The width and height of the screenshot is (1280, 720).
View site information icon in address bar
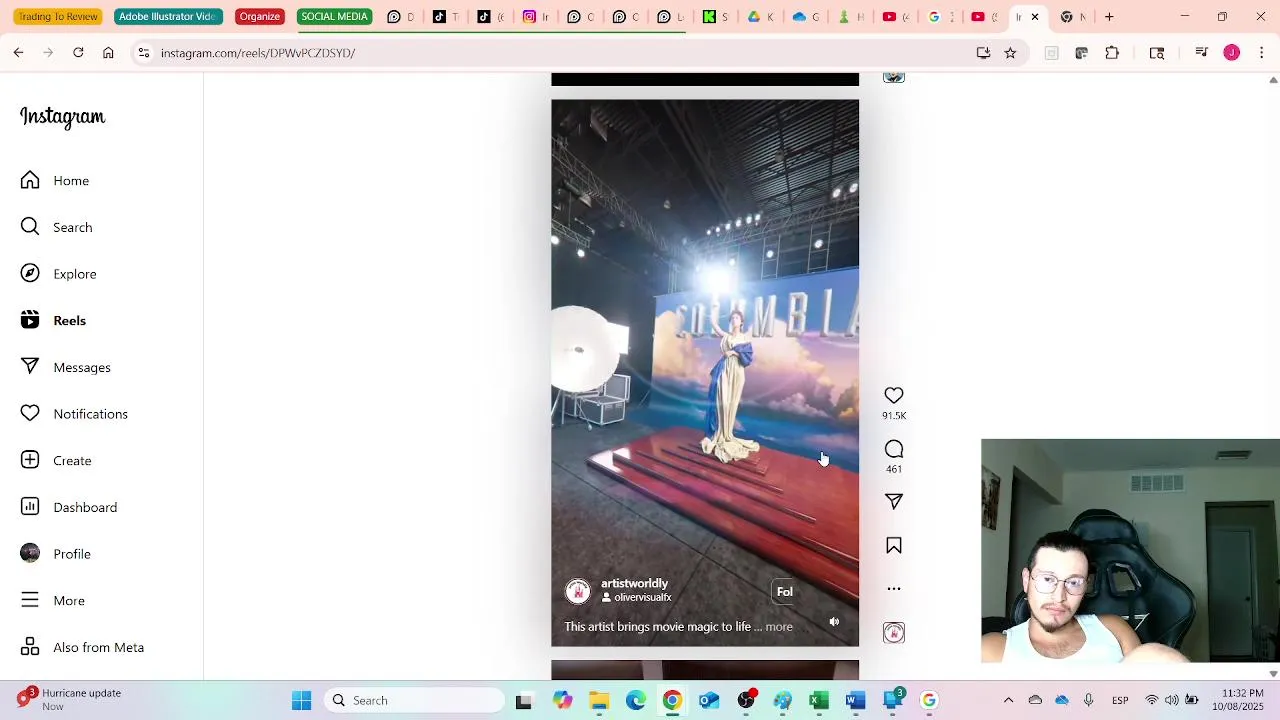143,53
